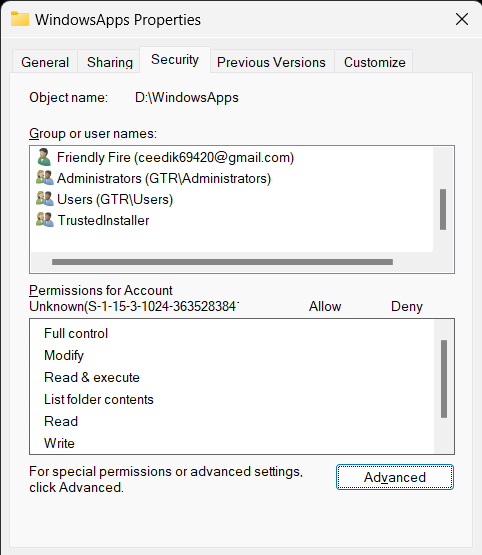Switch to the General tab
The image size is (482, 555).
[45, 62]
